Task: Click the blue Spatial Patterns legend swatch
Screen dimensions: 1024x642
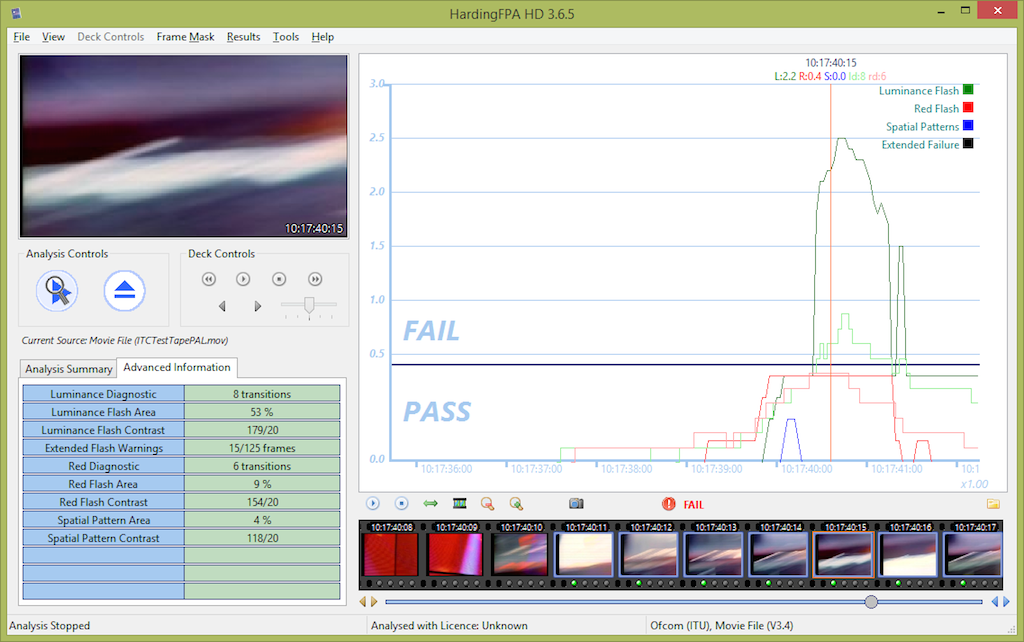Action: [968, 125]
